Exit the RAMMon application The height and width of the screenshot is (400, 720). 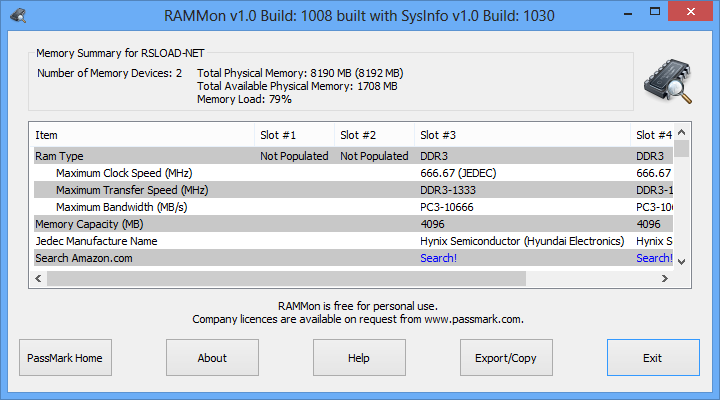[x=652, y=358]
